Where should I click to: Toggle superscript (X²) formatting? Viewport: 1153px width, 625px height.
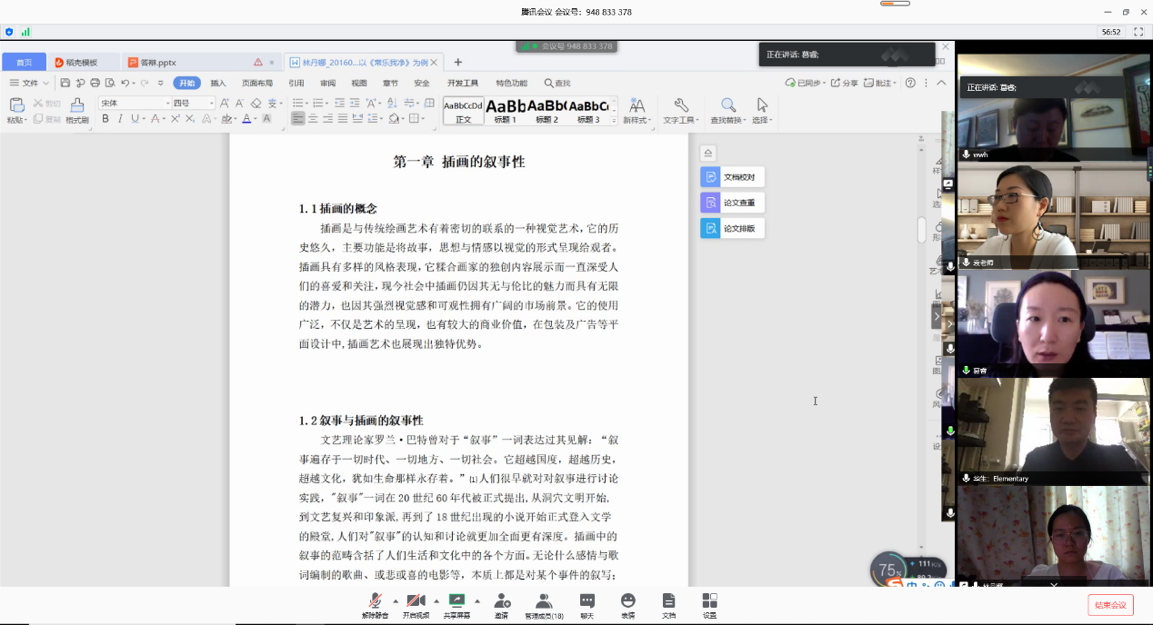pyautogui.click(x=175, y=118)
